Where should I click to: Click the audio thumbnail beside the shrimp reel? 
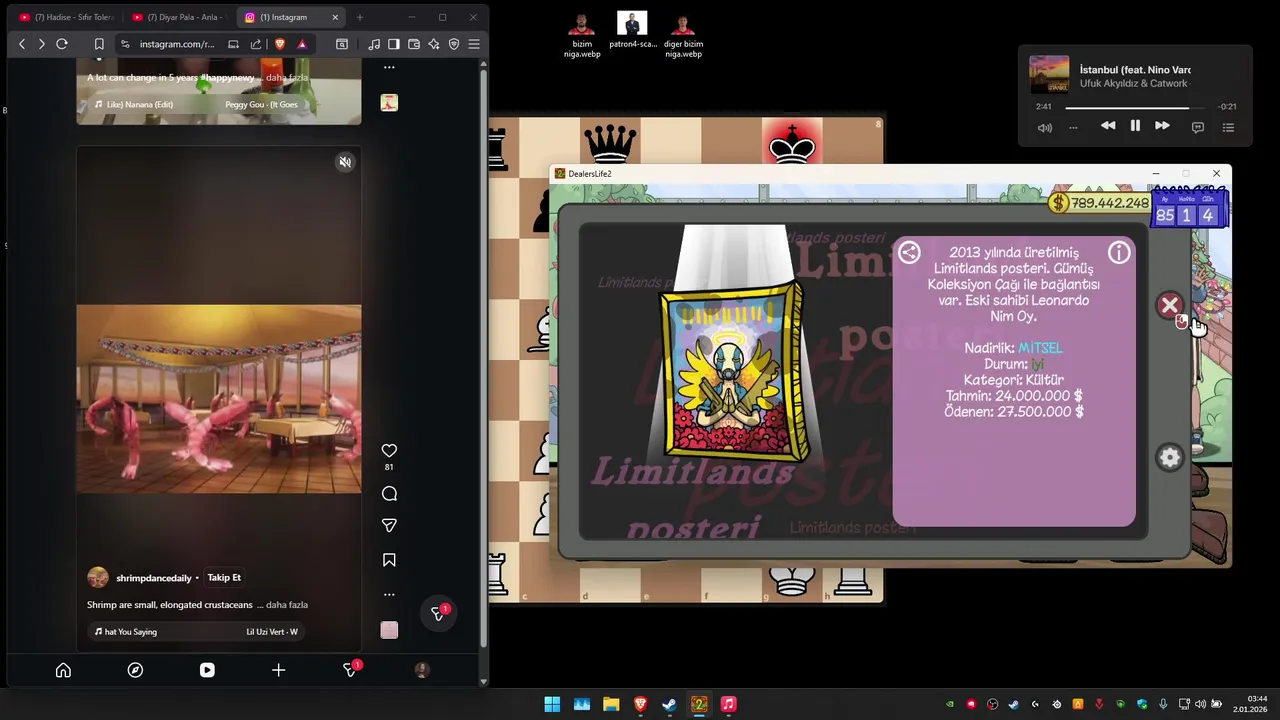tap(389, 630)
